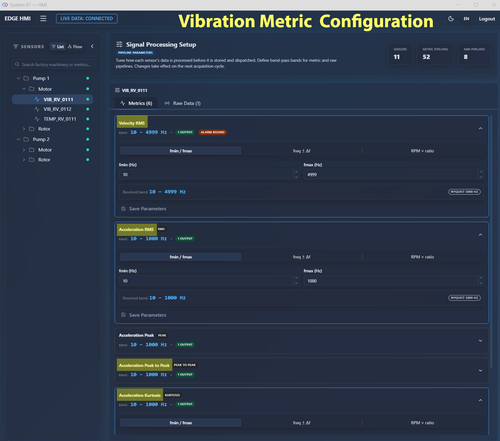Viewport: 500px width, 441px height.
Task: Click the green status dot on the Pump 2 row
Action: pyautogui.click(x=88, y=139)
